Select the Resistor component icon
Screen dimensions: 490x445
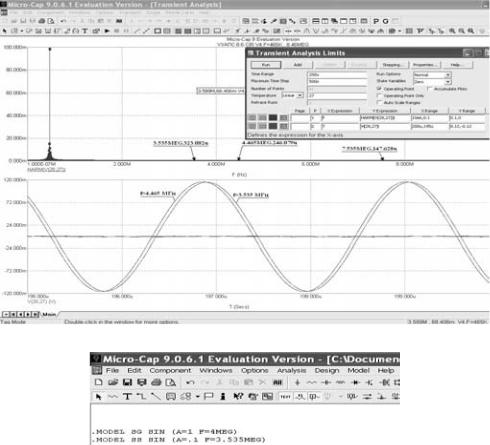point(312,382)
